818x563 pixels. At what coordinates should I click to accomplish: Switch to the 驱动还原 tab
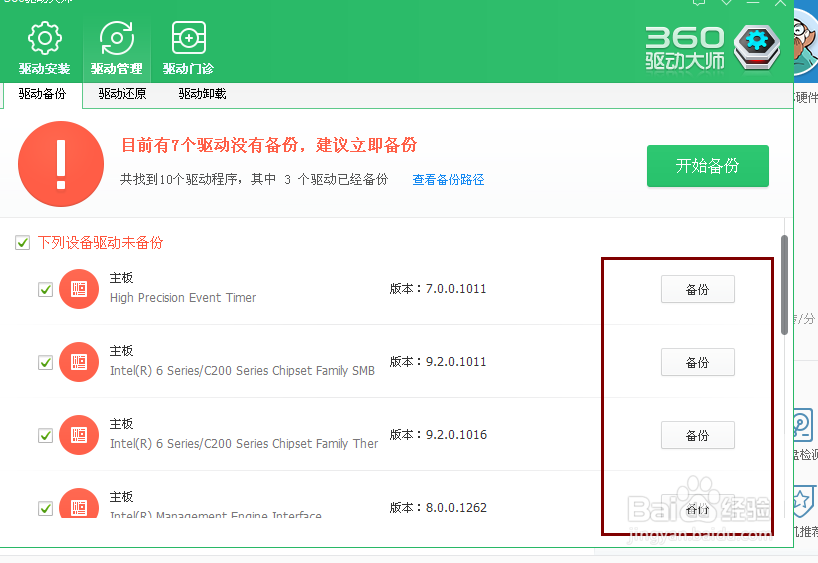click(x=122, y=94)
